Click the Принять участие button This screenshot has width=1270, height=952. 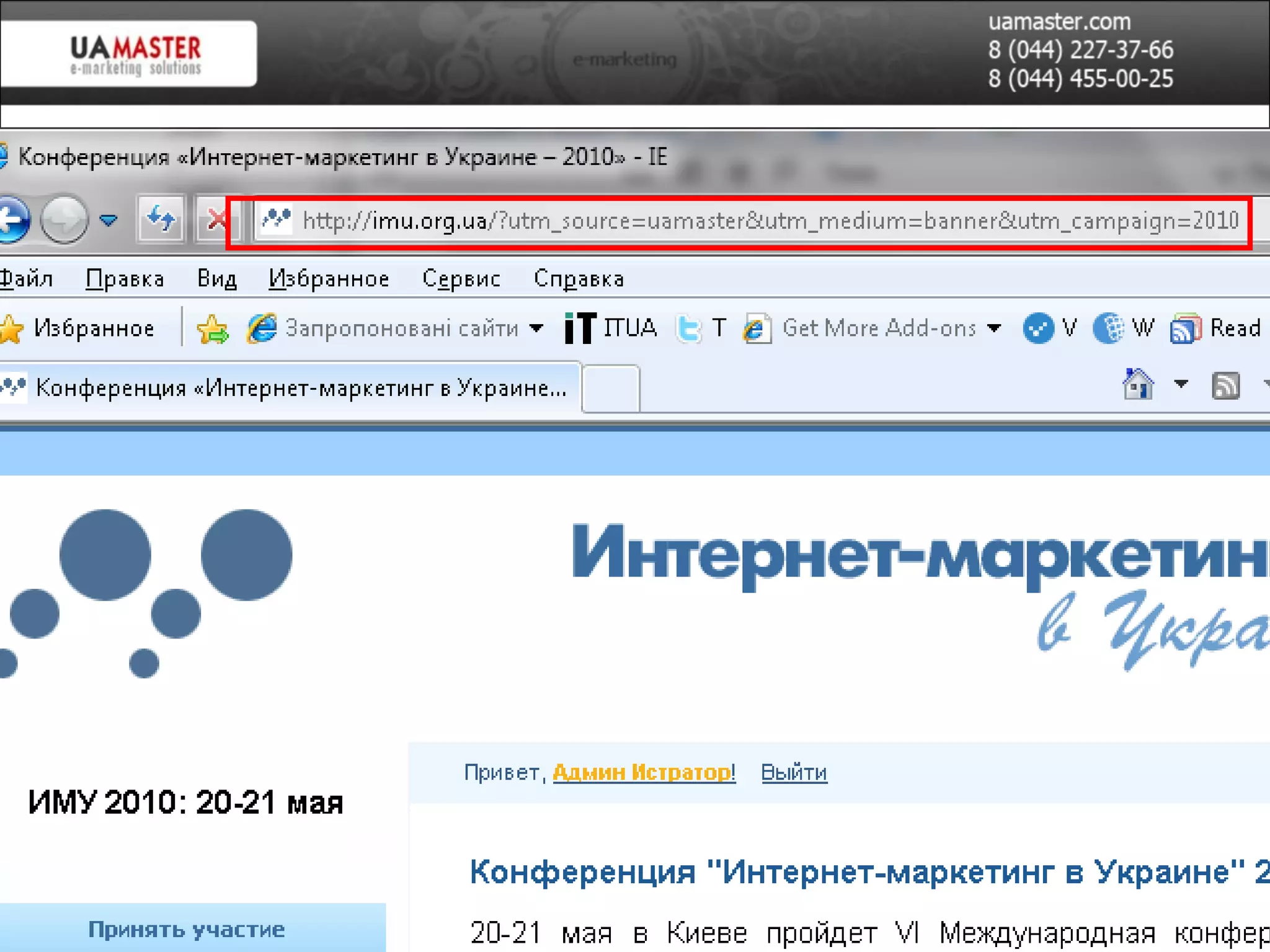(x=186, y=929)
